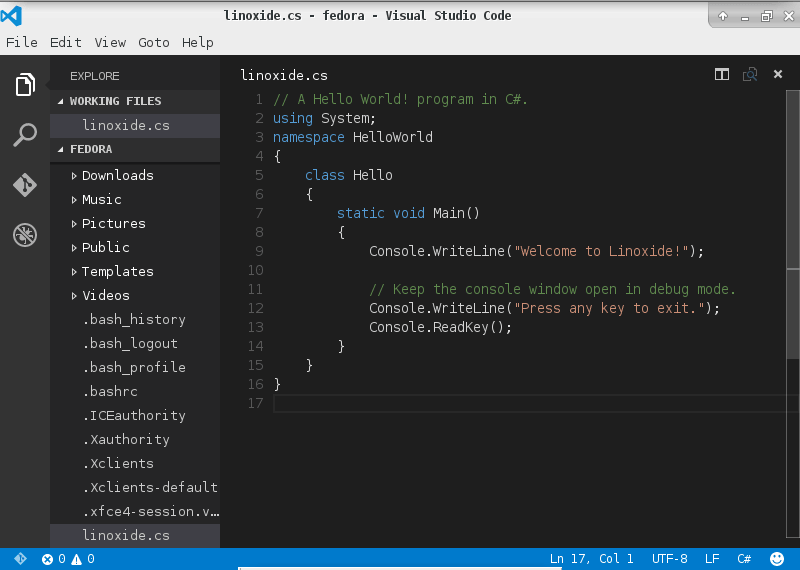Viewport: 800px width, 570px height.
Task: Close the linoxide.cs editor with X icon
Action: pyautogui.click(x=778, y=75)
